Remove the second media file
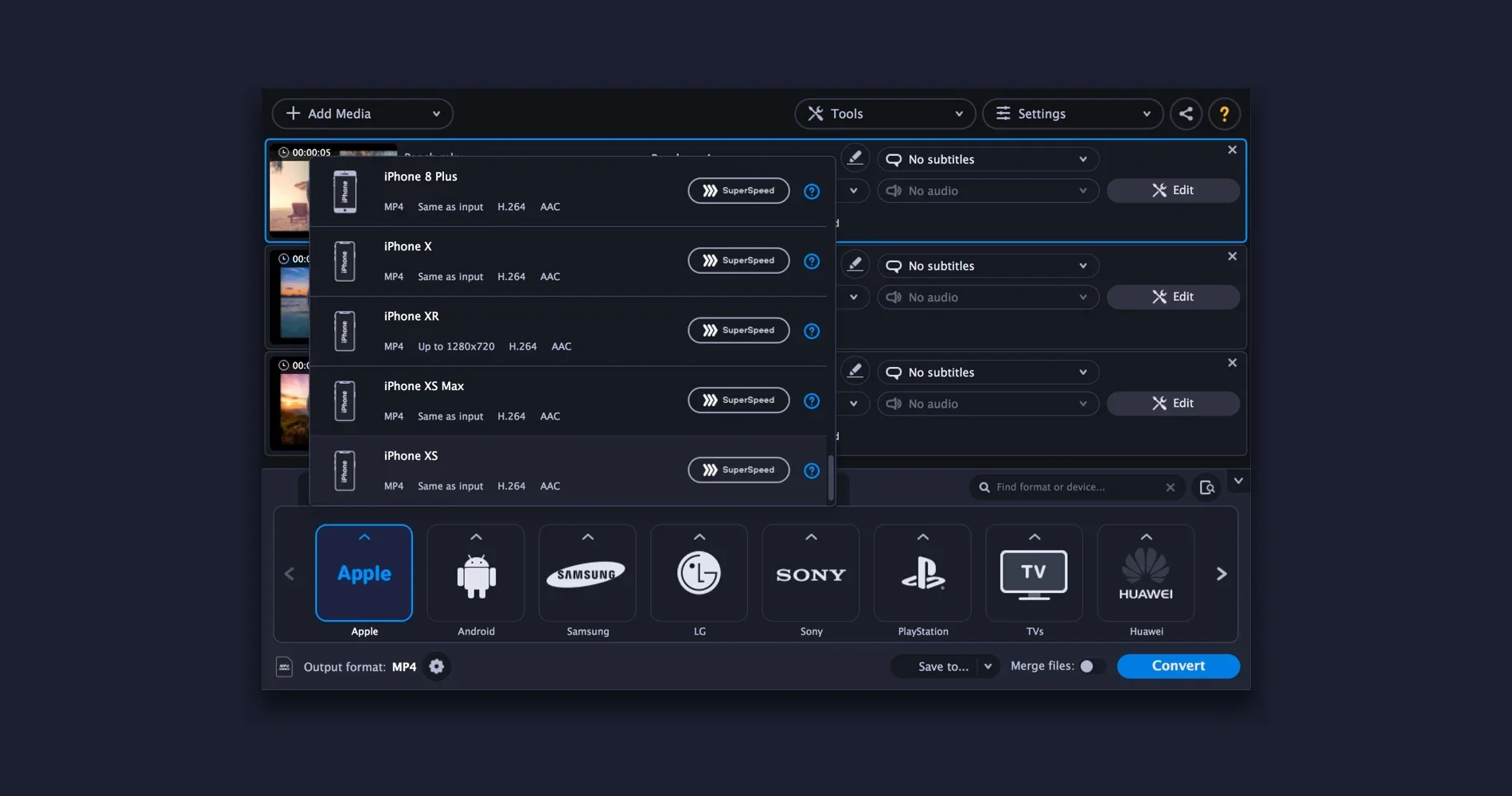Viewport: 1512px width, 796px height. click(1232, 256)
